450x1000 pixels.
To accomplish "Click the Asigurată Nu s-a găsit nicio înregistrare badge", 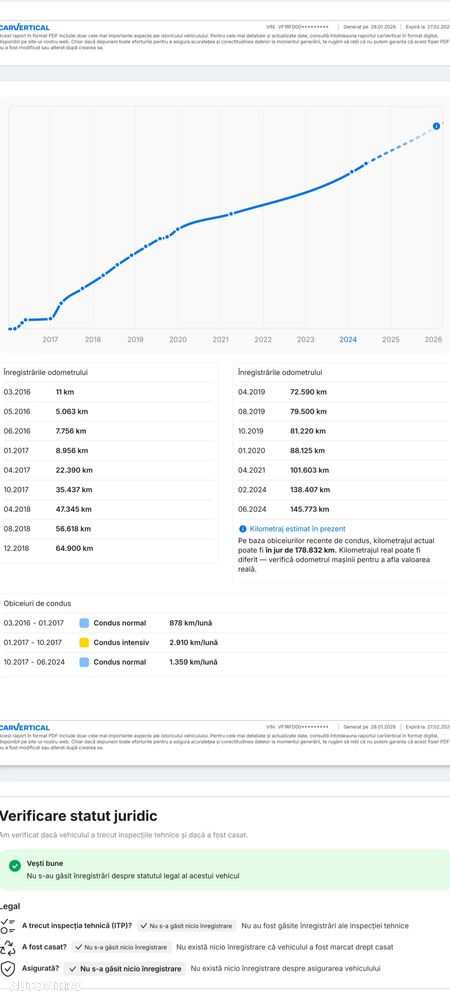I will click(x=124, y=969).
